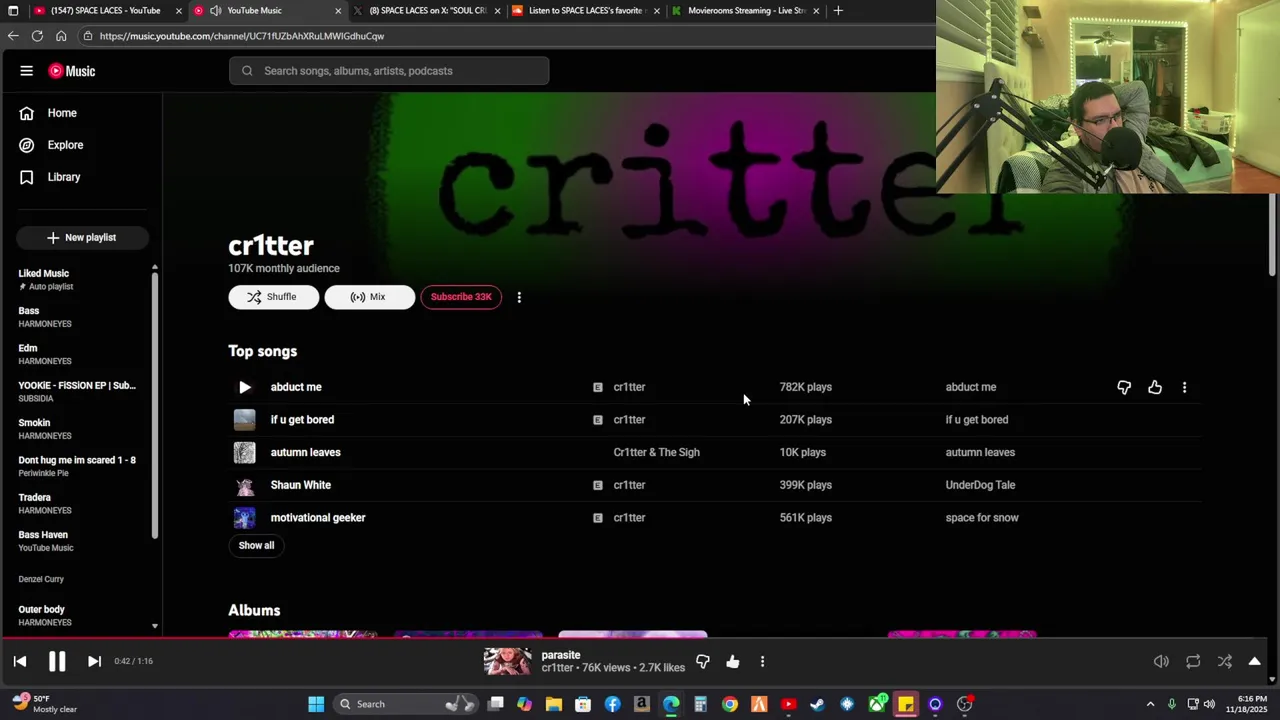Click the browser home button
This screenshot has width=1280, height=720.
61,36
